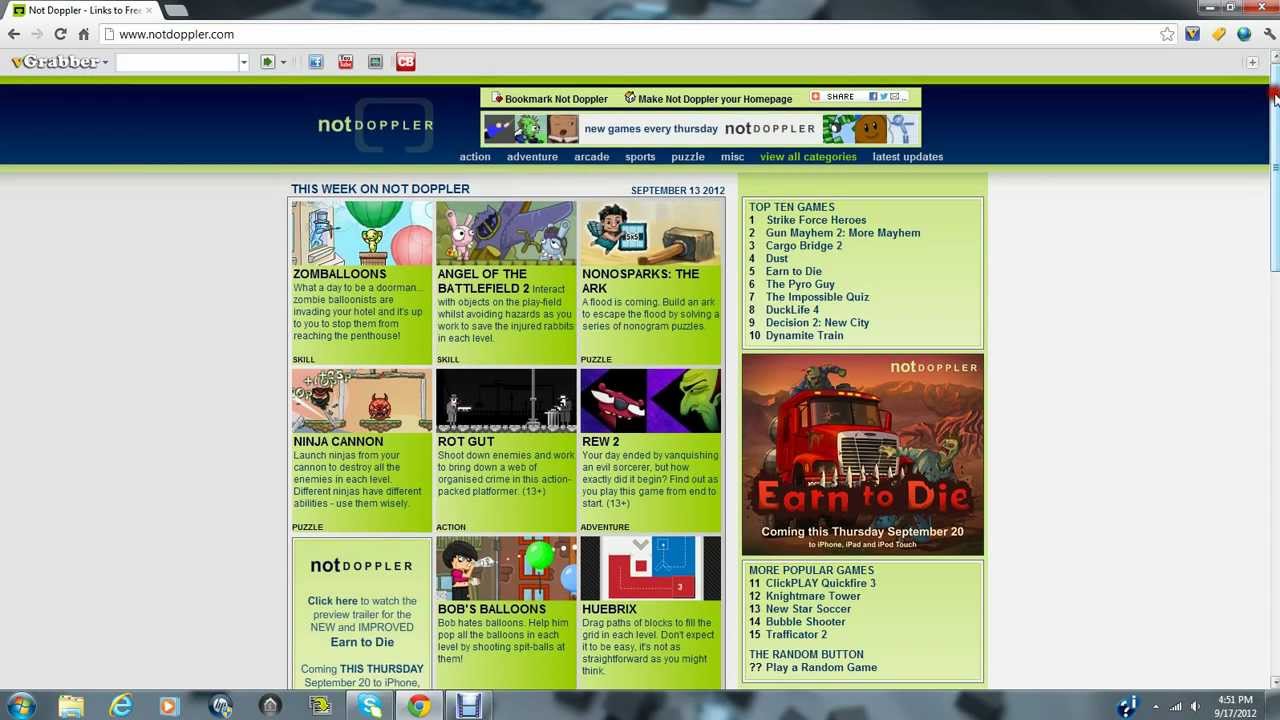
Task: Open ClickPLAY Quickfire 3 link
Action: click(820, 583)
